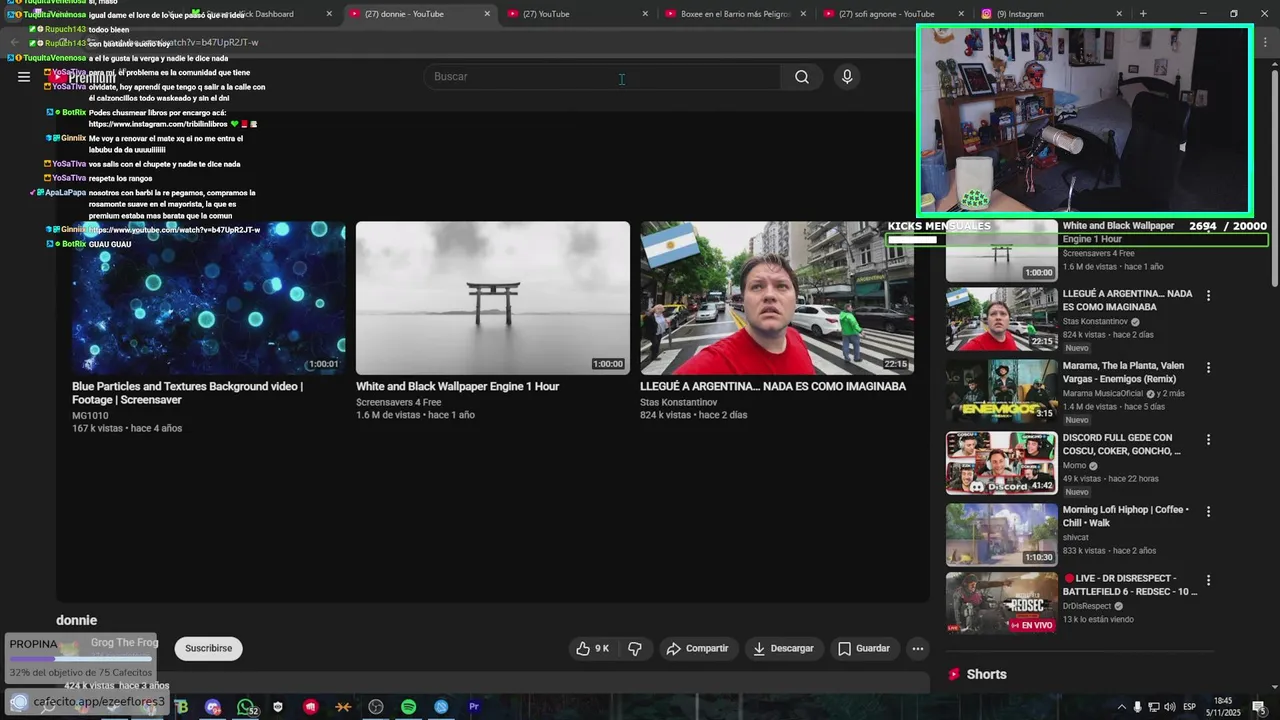This screenshot has height=720, width=1280.
Task: Like the video with 9 K likes
Action: click(592, 649)
